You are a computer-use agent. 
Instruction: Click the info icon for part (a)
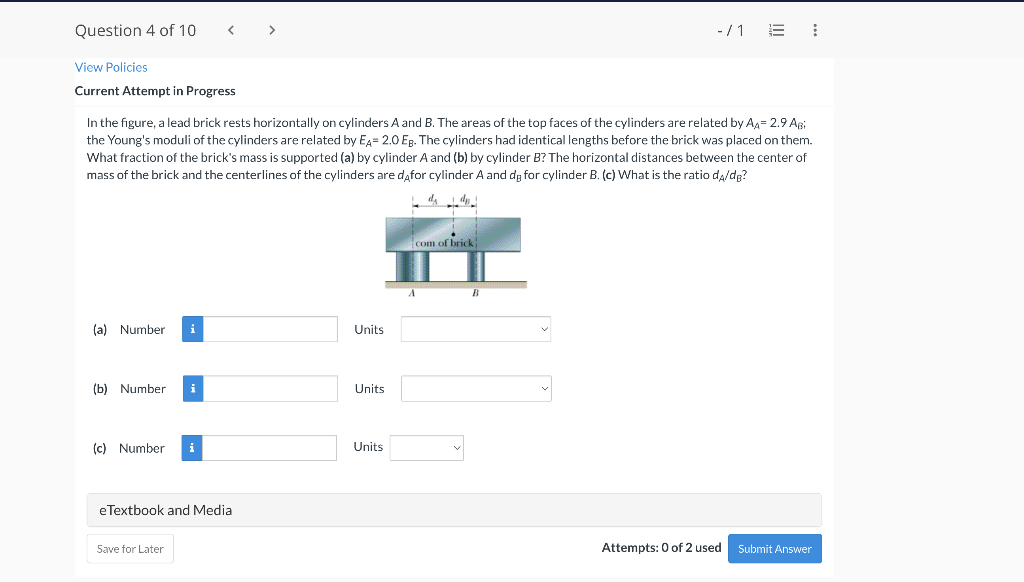(x=193, y=329)
